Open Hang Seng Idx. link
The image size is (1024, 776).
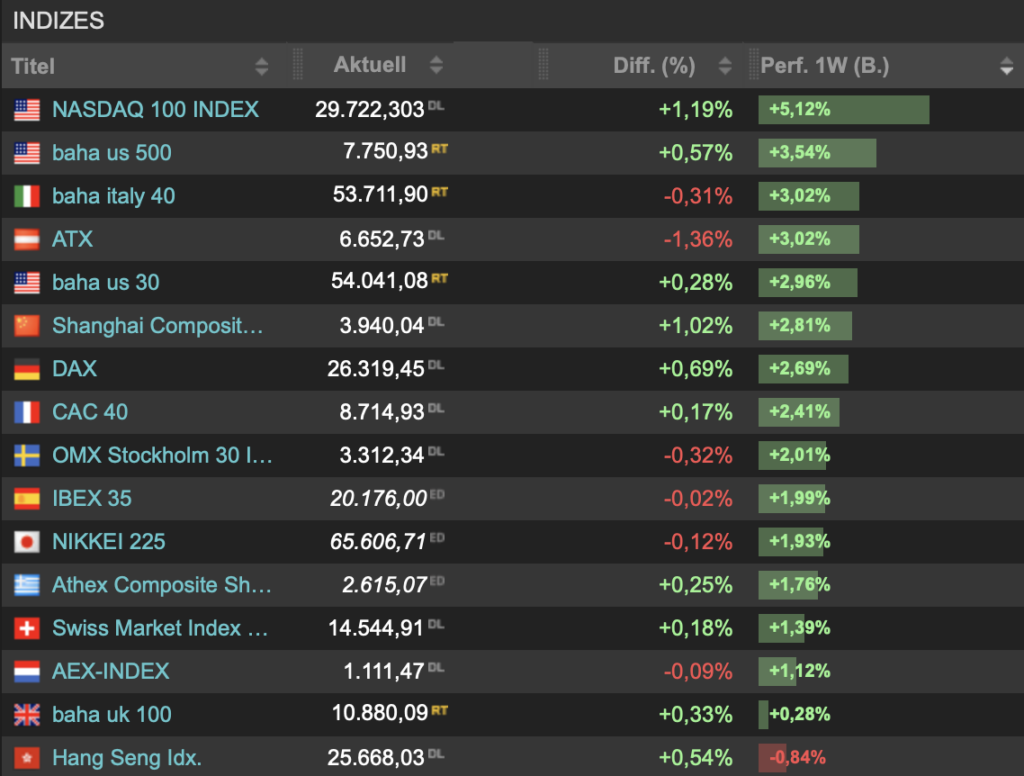tap(127, 758)
